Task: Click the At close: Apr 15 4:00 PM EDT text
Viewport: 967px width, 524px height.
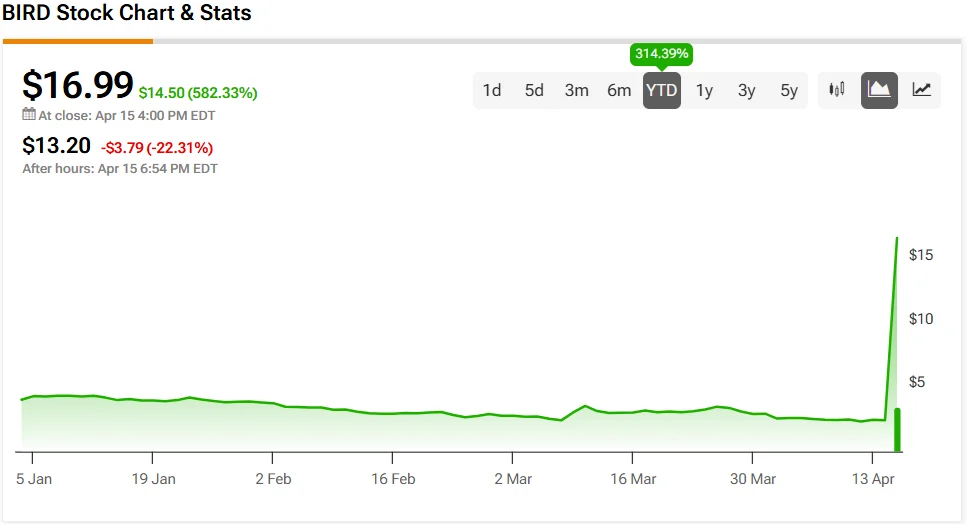Action: 126,115
